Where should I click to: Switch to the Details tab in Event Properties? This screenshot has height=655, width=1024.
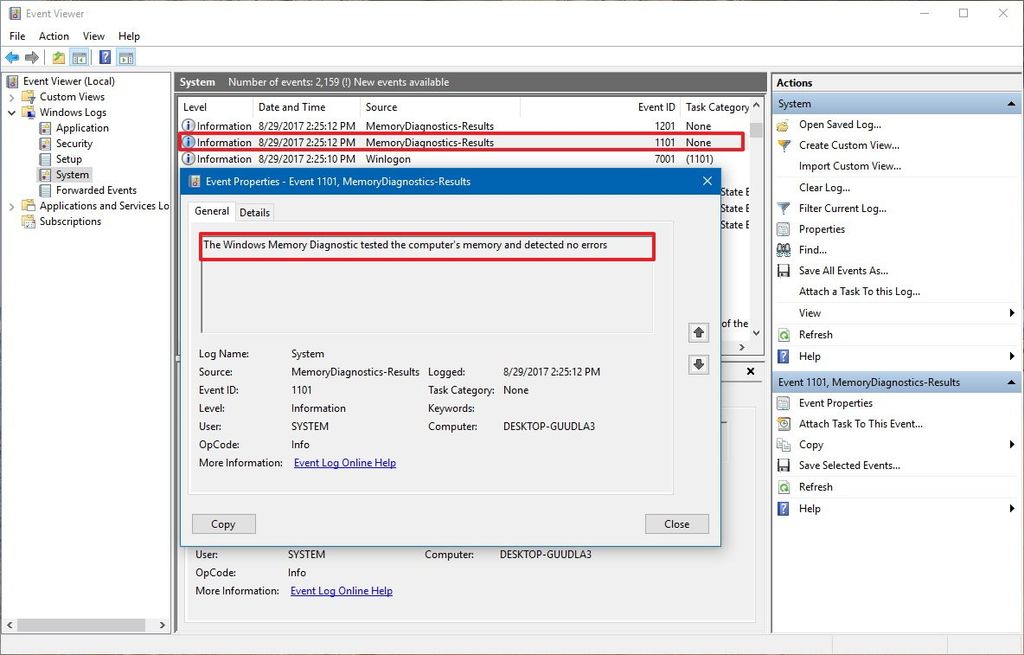pos(255,212)
